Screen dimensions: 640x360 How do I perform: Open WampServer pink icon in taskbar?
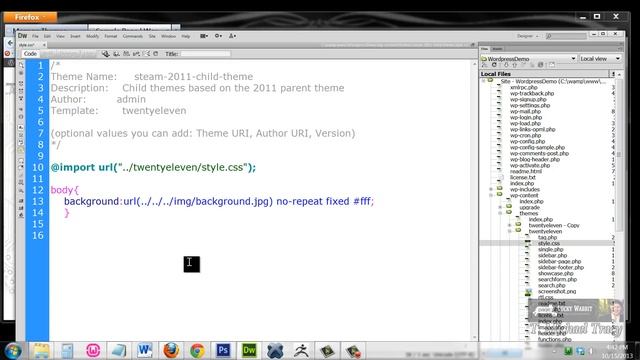click(x=93, y=351)
